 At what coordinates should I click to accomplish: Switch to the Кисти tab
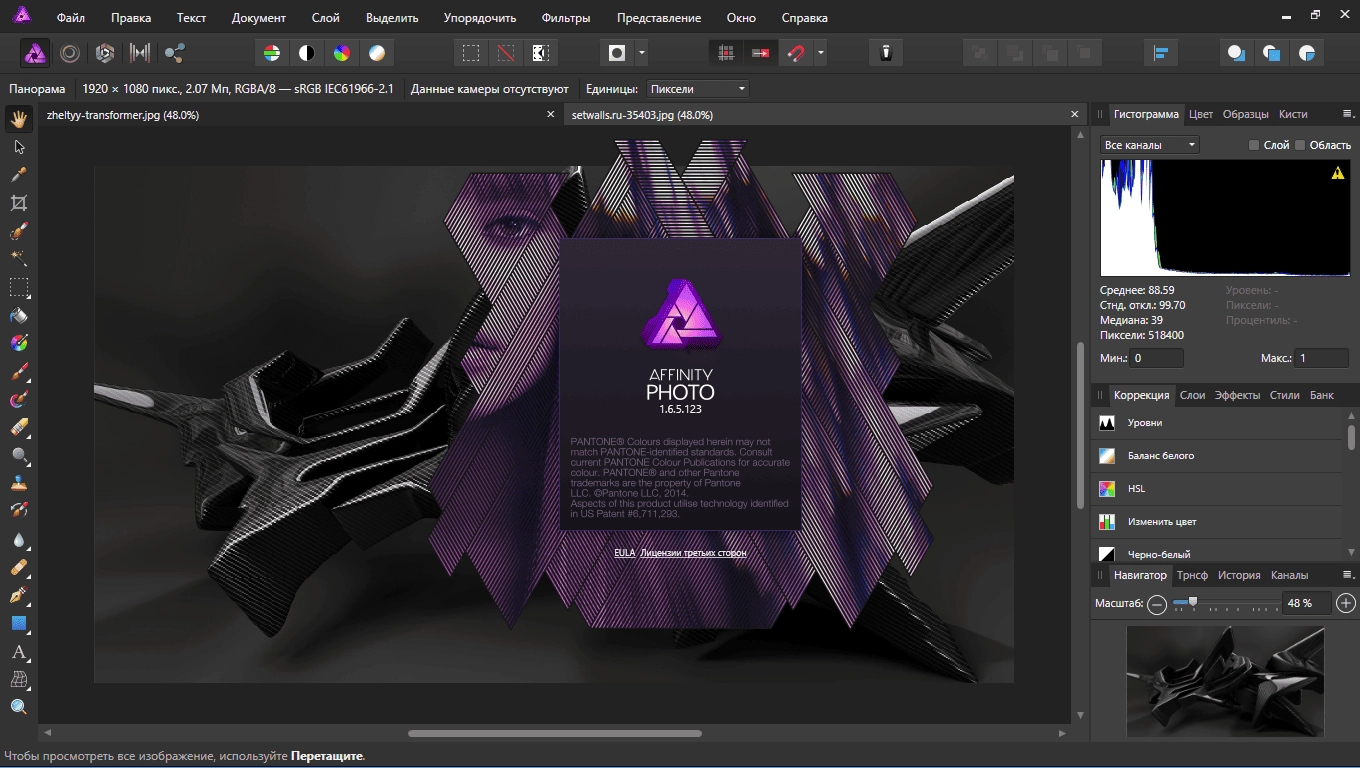pyautogui.click(x=1293, y=114)
